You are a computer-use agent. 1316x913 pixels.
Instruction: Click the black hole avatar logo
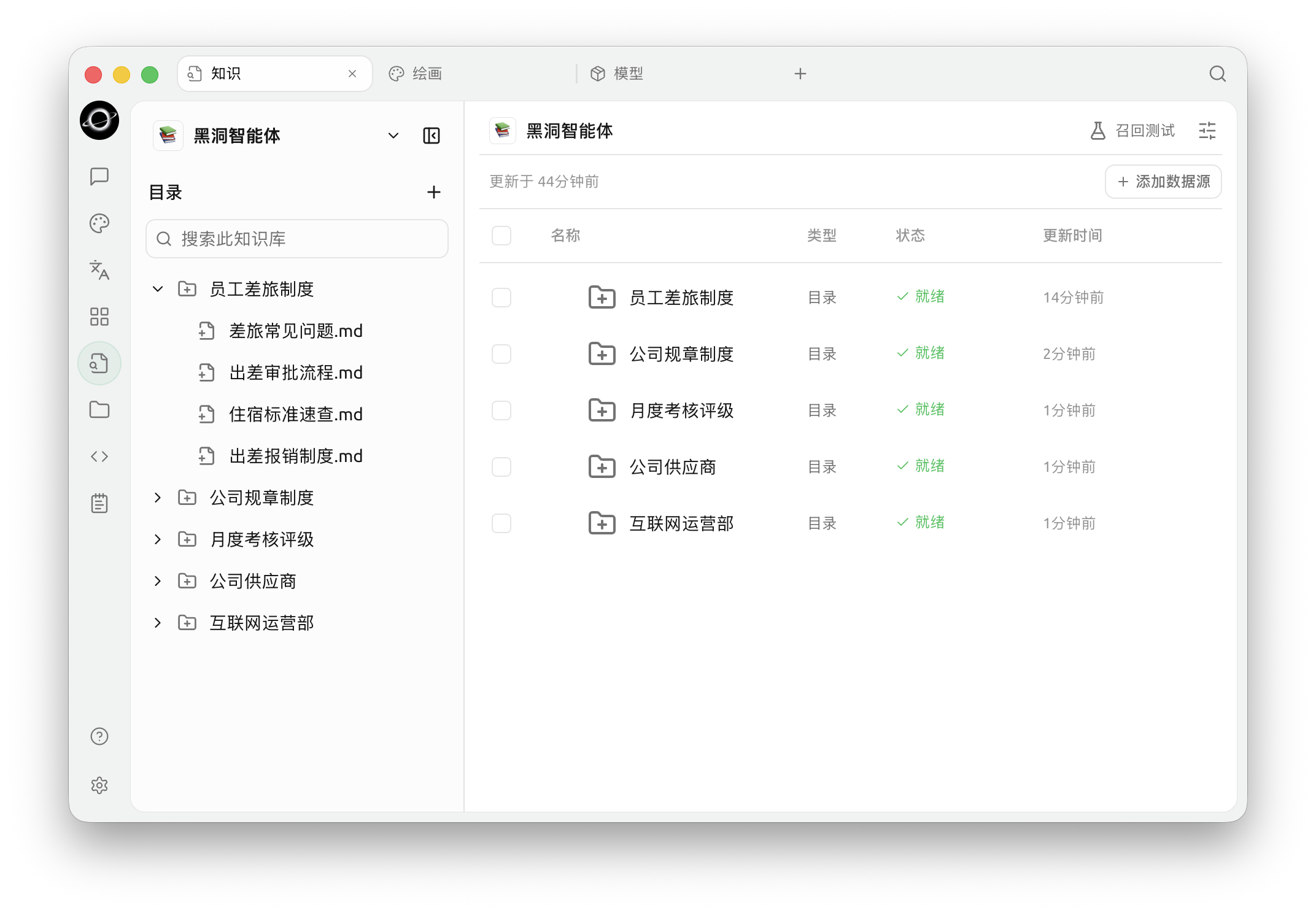(x=99, y=120)
